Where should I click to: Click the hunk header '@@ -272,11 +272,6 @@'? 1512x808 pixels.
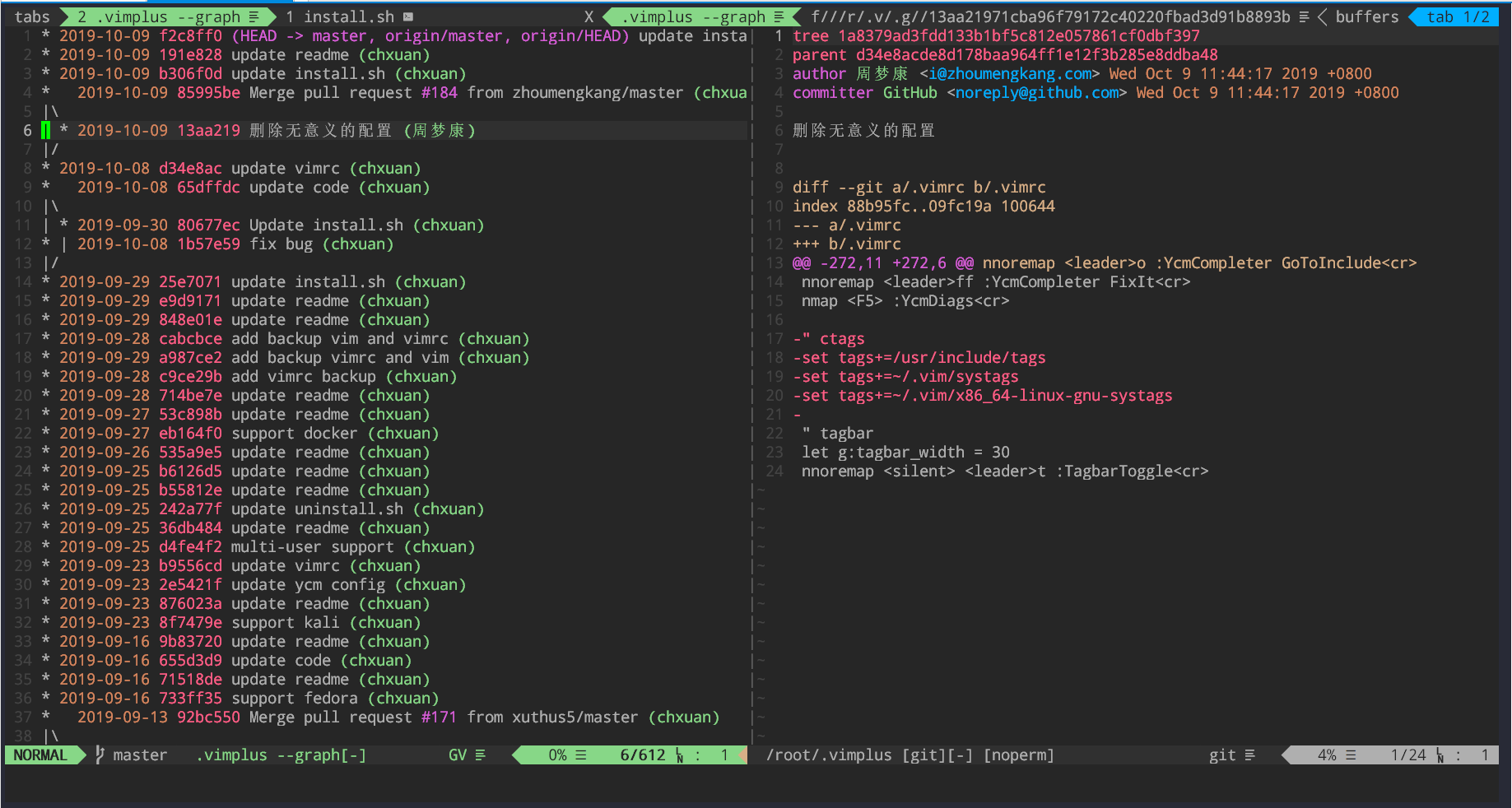(x=883, y=263)
